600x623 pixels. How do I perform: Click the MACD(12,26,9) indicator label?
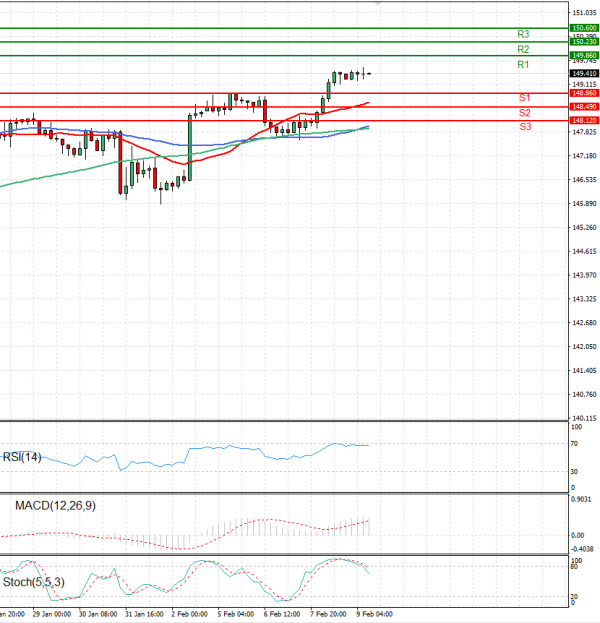tap(55, 505)
